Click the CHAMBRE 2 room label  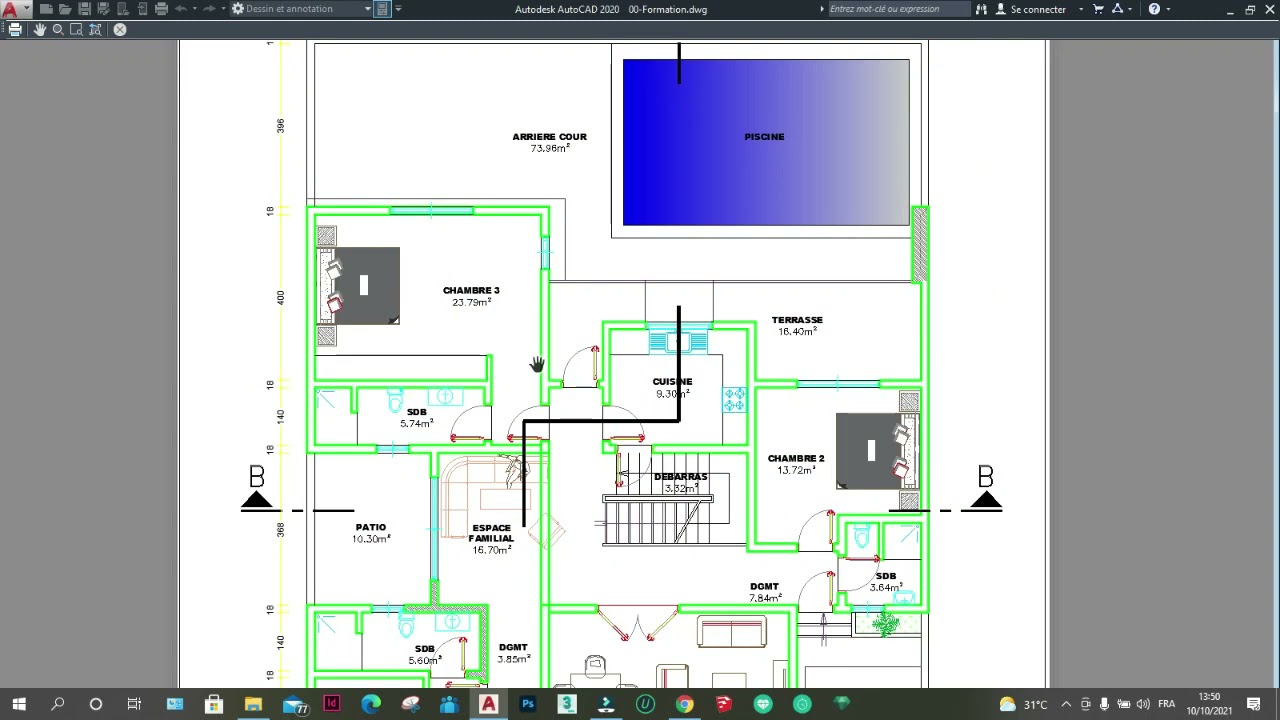click(796, 459)
